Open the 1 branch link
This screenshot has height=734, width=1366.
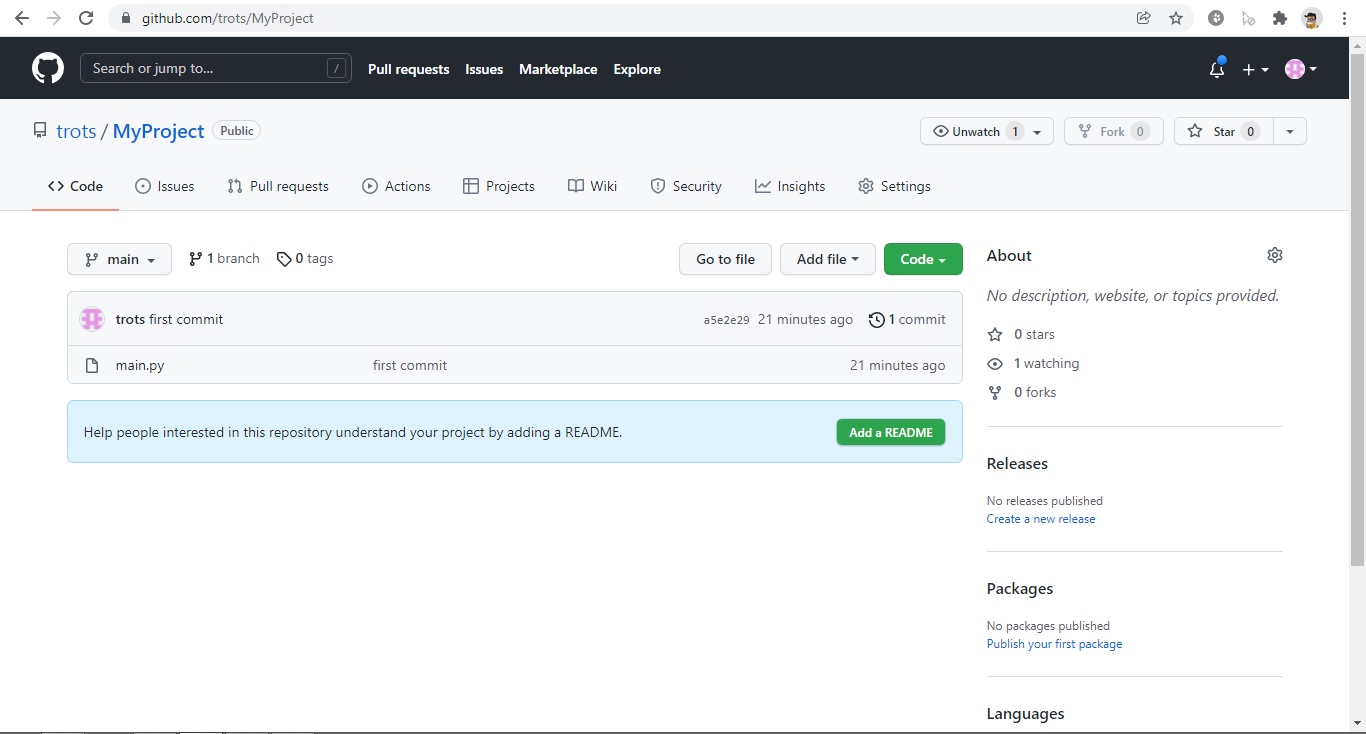(224, 259)
